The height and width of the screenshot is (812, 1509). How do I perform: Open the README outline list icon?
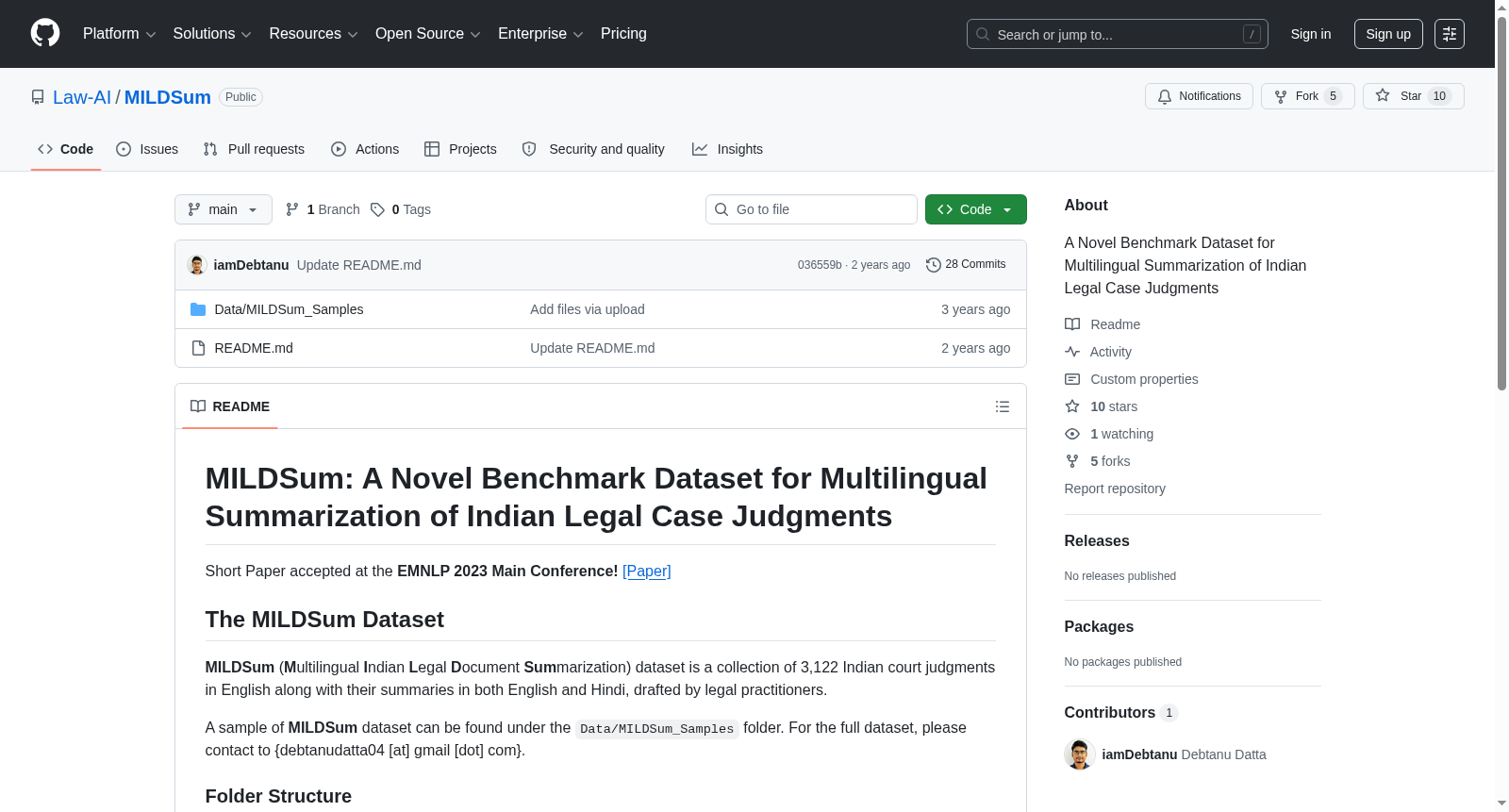click(x=1003, y=406)
